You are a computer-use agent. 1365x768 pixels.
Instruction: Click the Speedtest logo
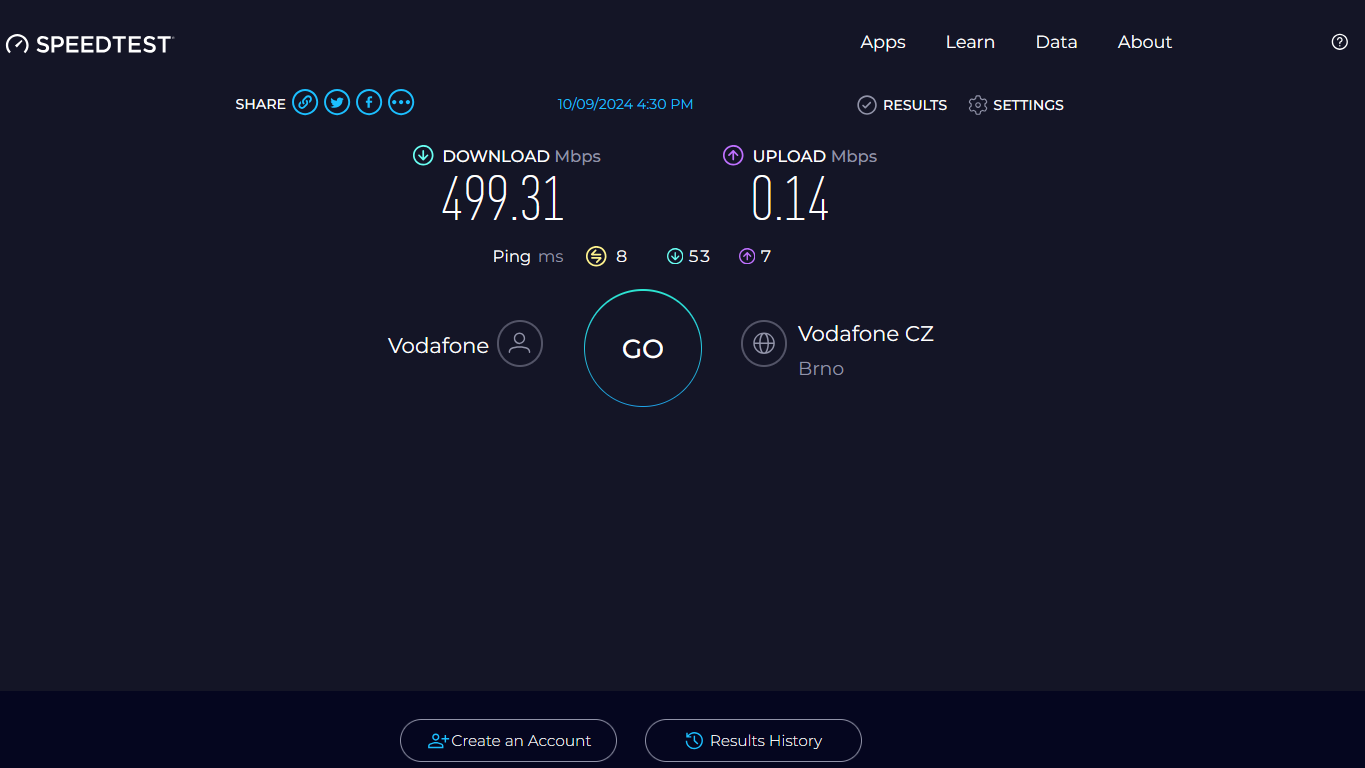pyautogui.click(x=90, y=44)
